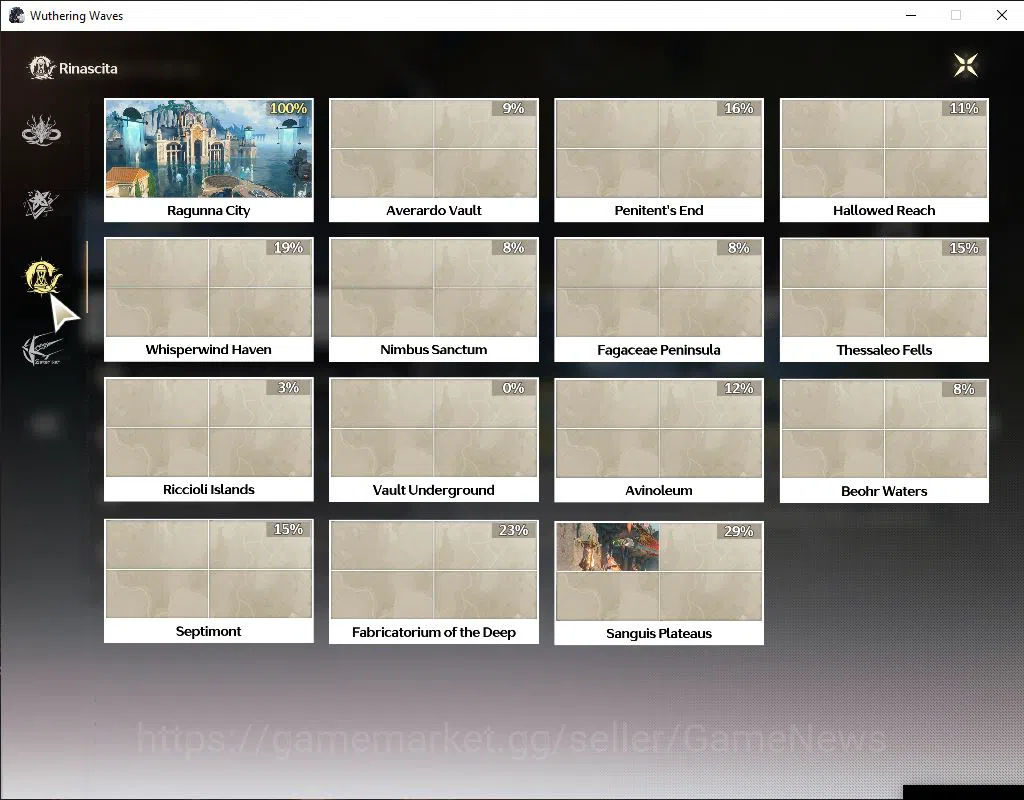Open the Penitent's End card
The image size is (1024, 800).
click(x=659, y=160)
